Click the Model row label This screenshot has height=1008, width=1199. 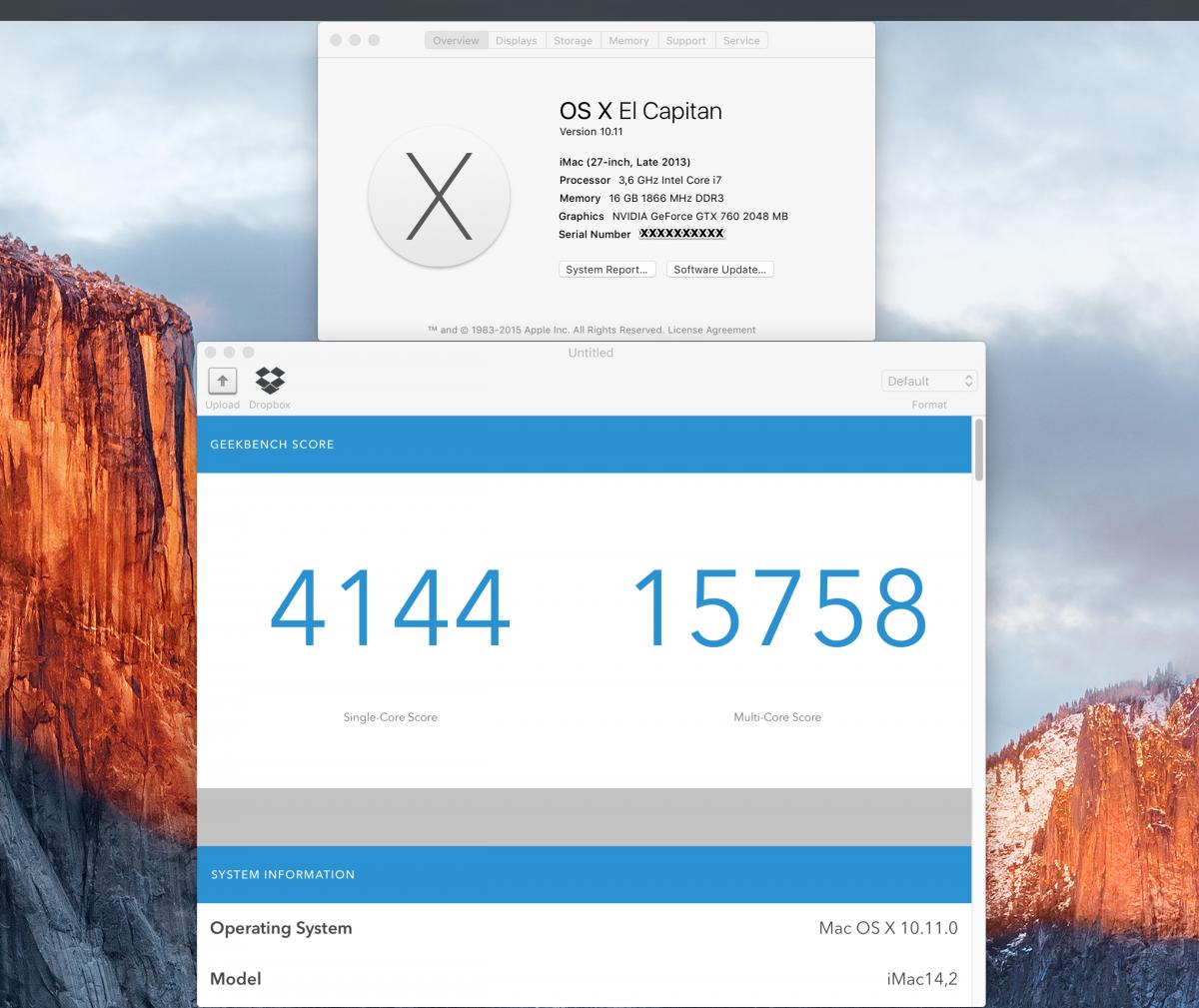pyautogui.click(x=236, y=979)
